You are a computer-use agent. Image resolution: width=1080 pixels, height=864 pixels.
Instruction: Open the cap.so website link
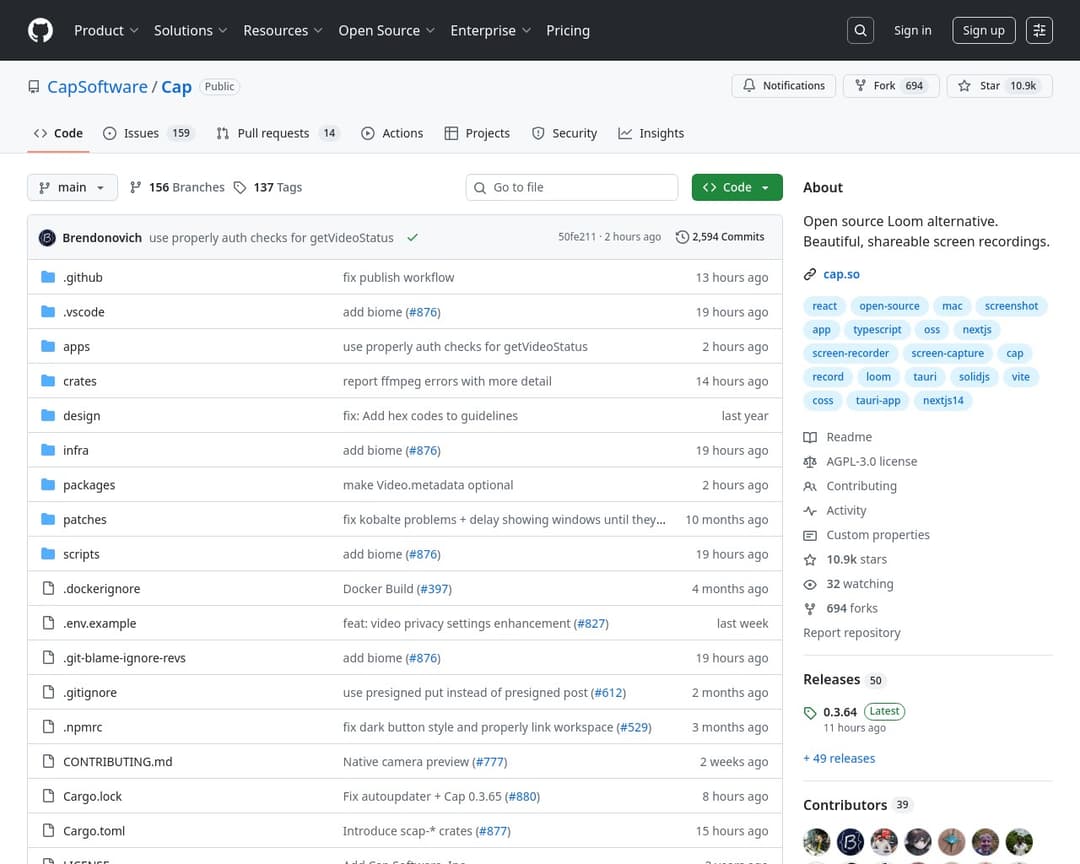tap(841, 274)
